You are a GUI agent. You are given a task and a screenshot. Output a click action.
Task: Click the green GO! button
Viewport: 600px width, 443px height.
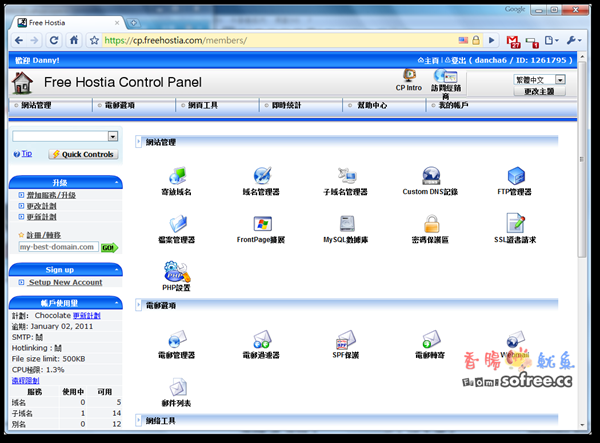(109, 248)
